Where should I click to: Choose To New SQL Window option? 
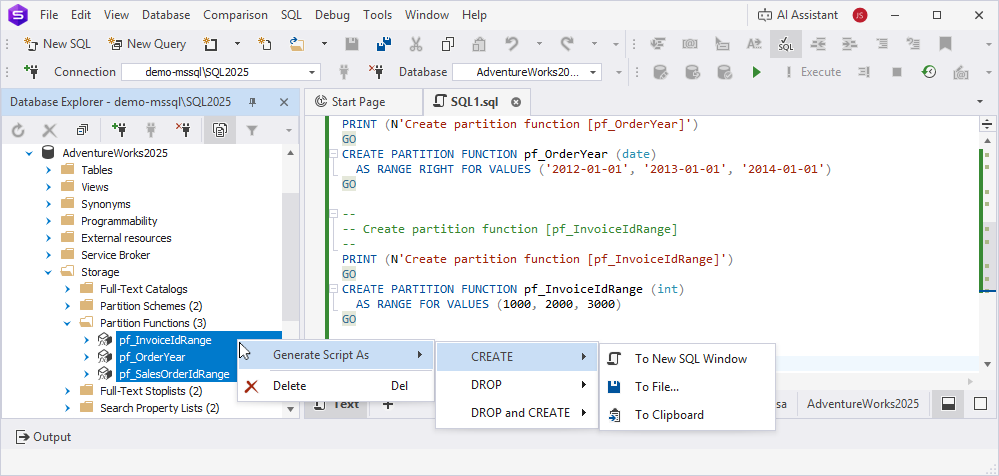coord(687,359)
